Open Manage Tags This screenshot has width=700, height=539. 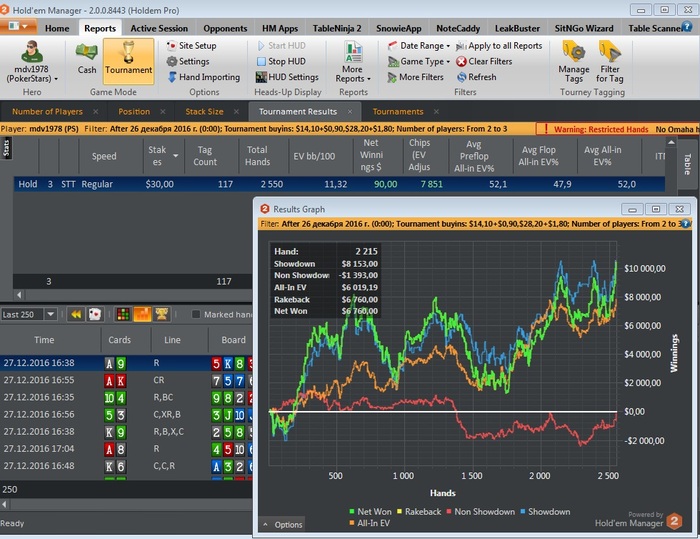pyautogui.click(x=574, y=62)
